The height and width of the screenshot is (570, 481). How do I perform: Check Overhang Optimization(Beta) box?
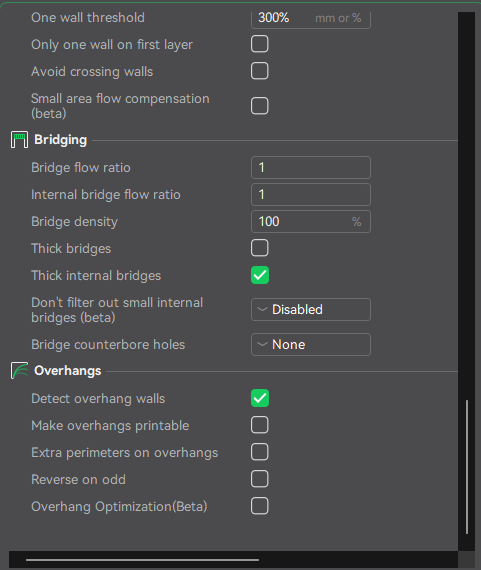click(260, 506)
